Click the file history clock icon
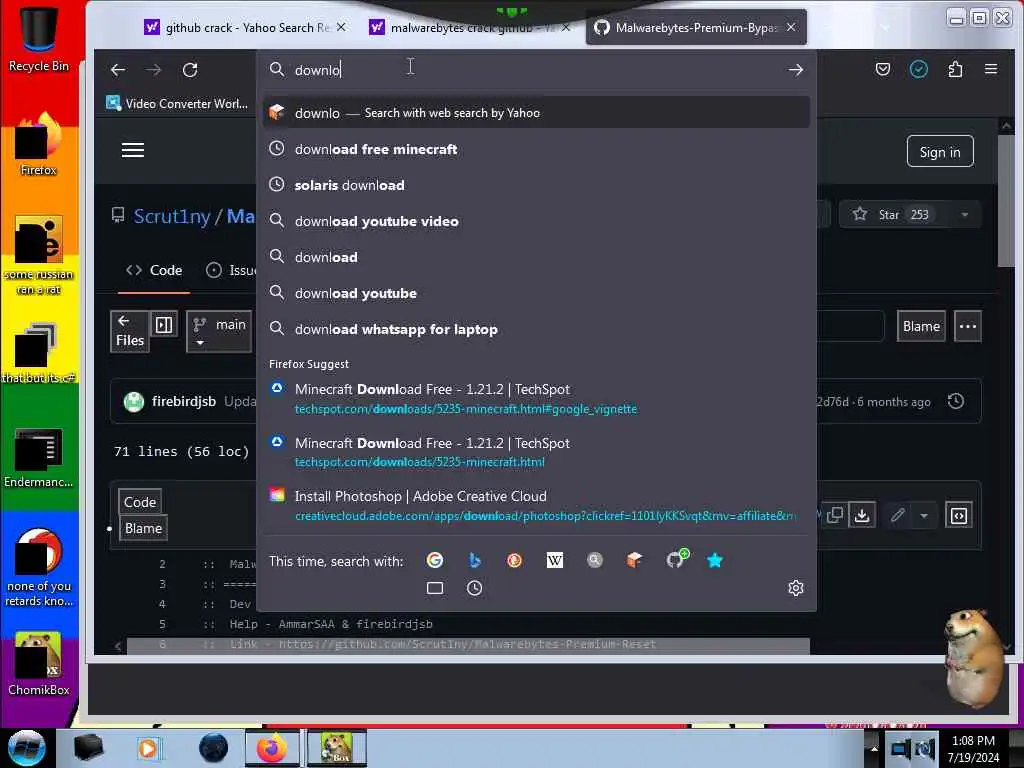The width and height of the screenshot is (1024, 768). point(955,401)
